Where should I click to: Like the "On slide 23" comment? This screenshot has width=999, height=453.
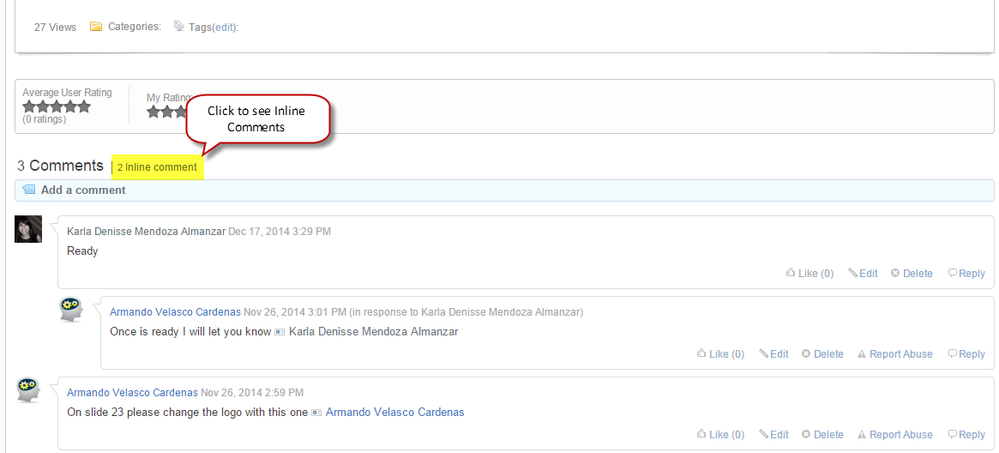pos(721,435)
